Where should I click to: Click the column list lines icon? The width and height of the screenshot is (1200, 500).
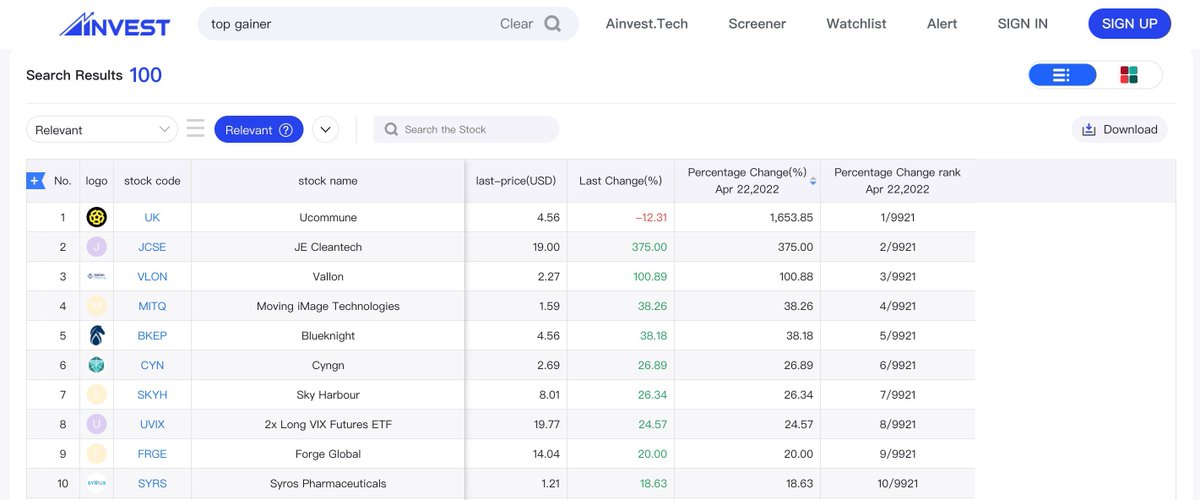195,129
